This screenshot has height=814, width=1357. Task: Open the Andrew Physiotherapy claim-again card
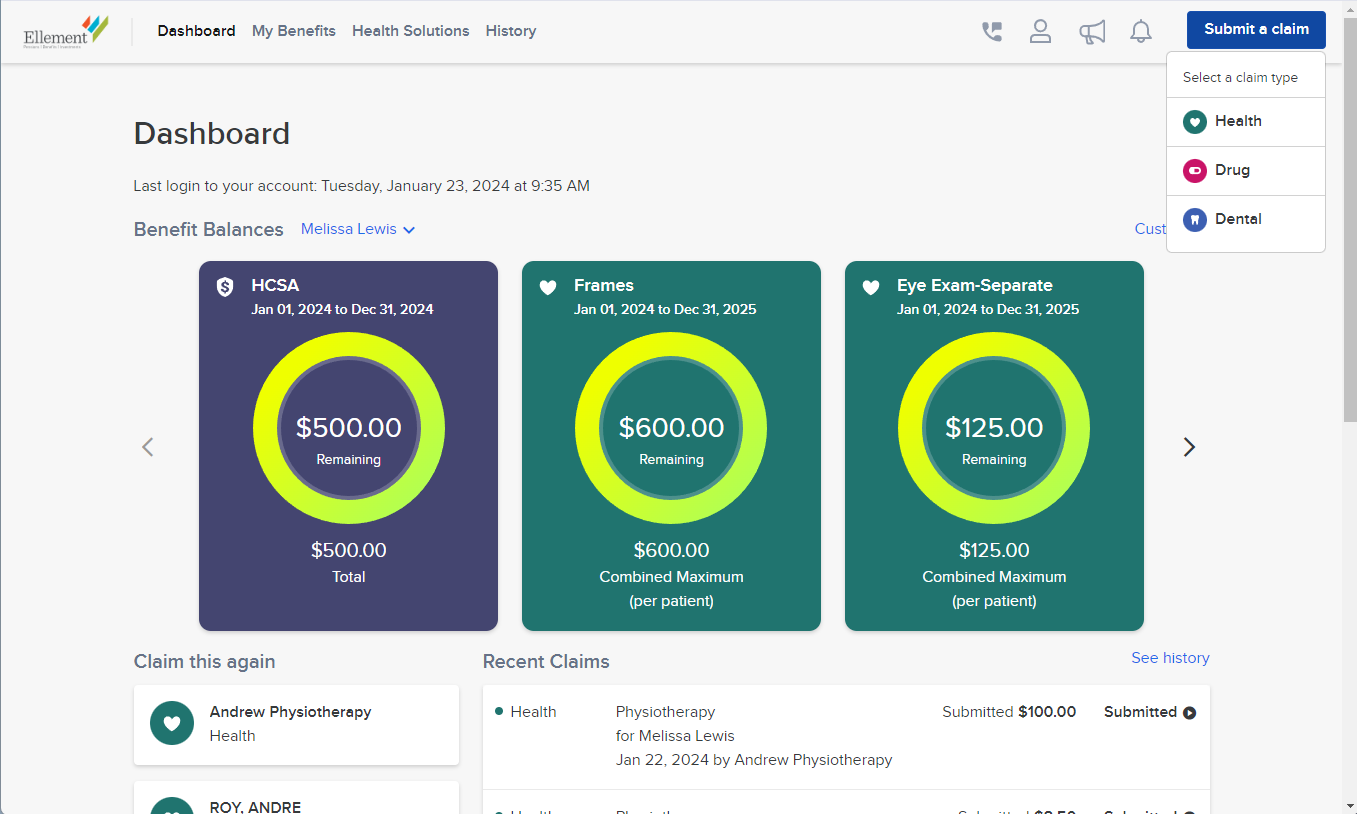(x=296, y=725)
